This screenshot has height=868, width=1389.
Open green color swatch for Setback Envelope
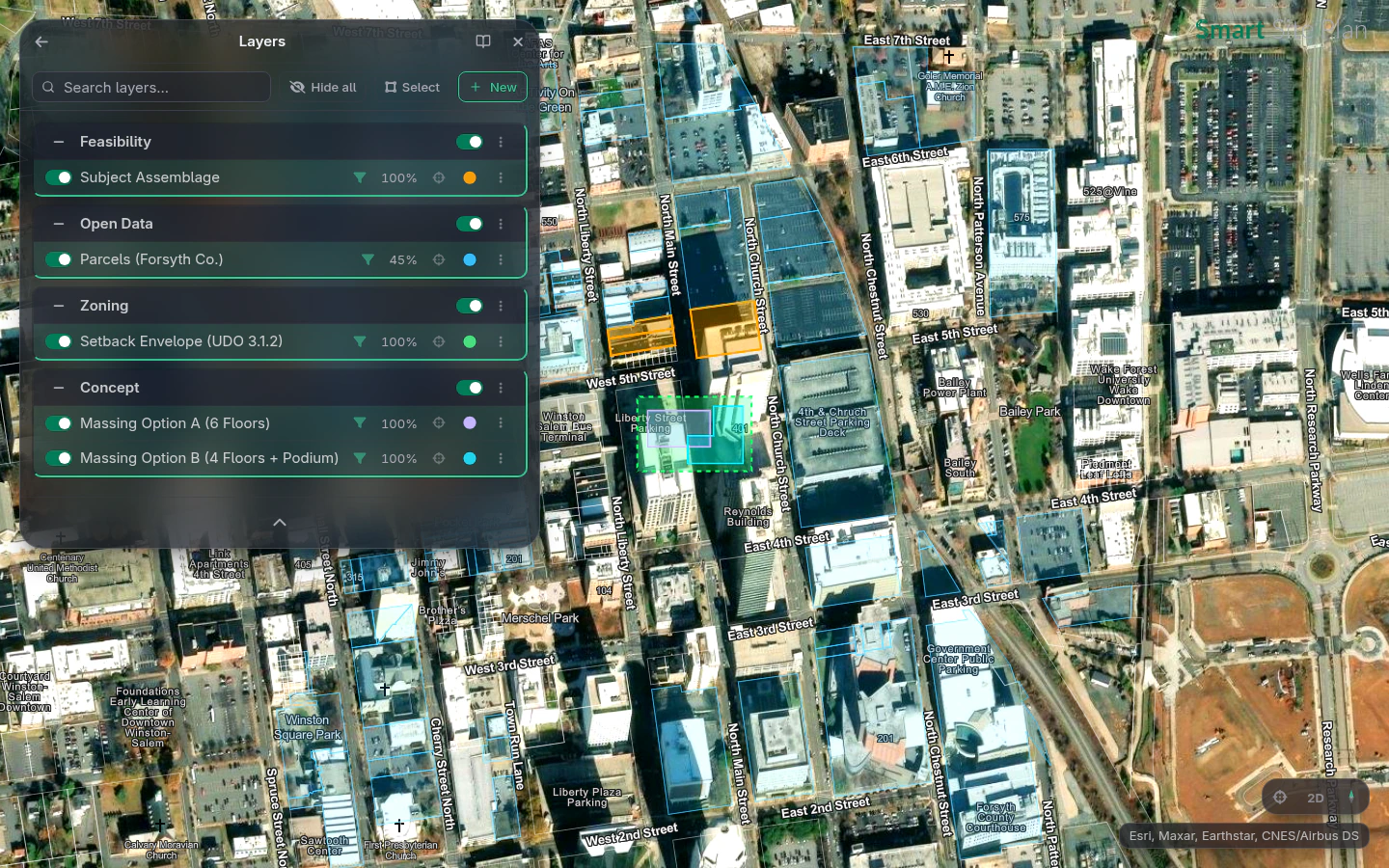click(470, 341)
